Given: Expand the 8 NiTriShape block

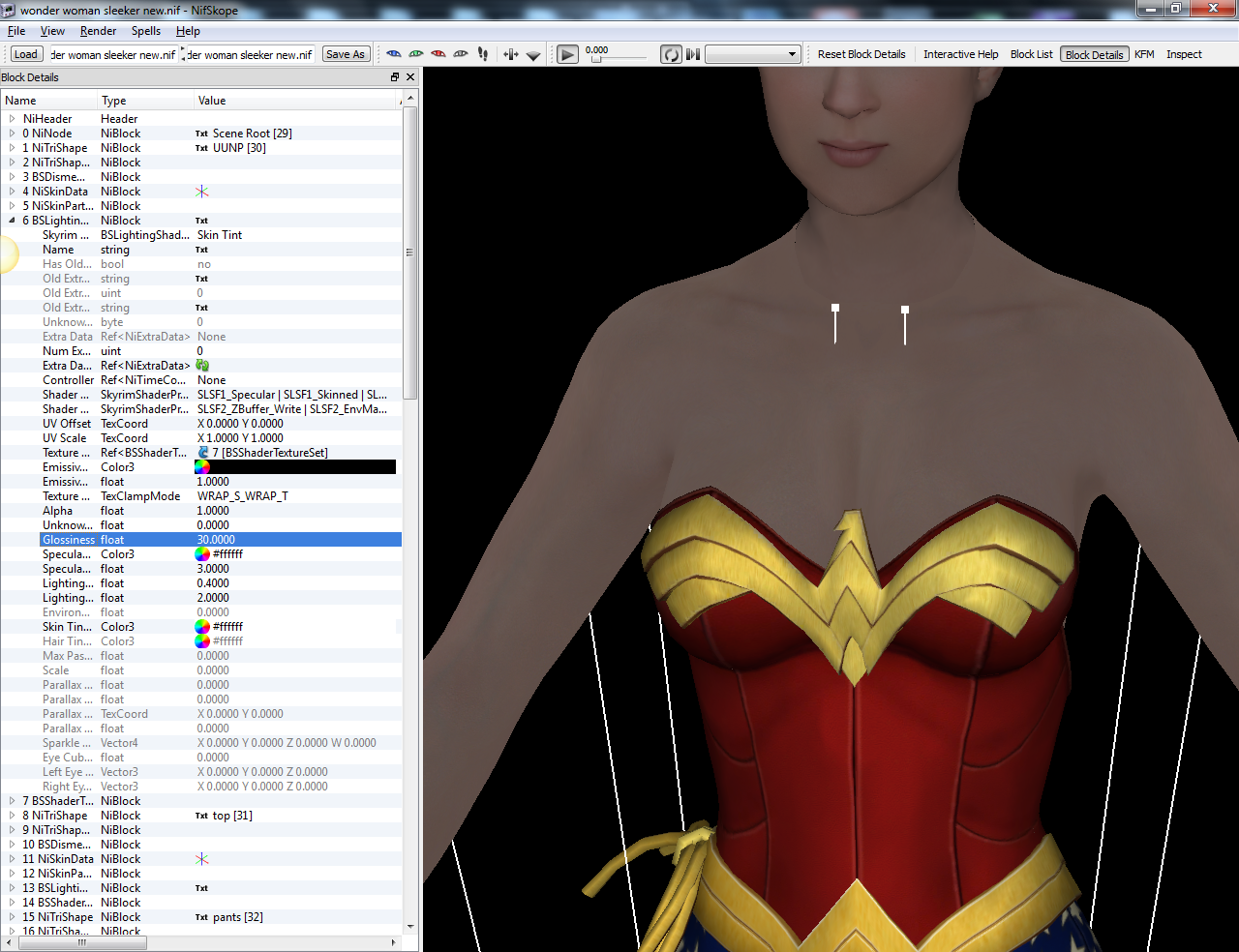Looking at the screenshot, I should (13, 816).
